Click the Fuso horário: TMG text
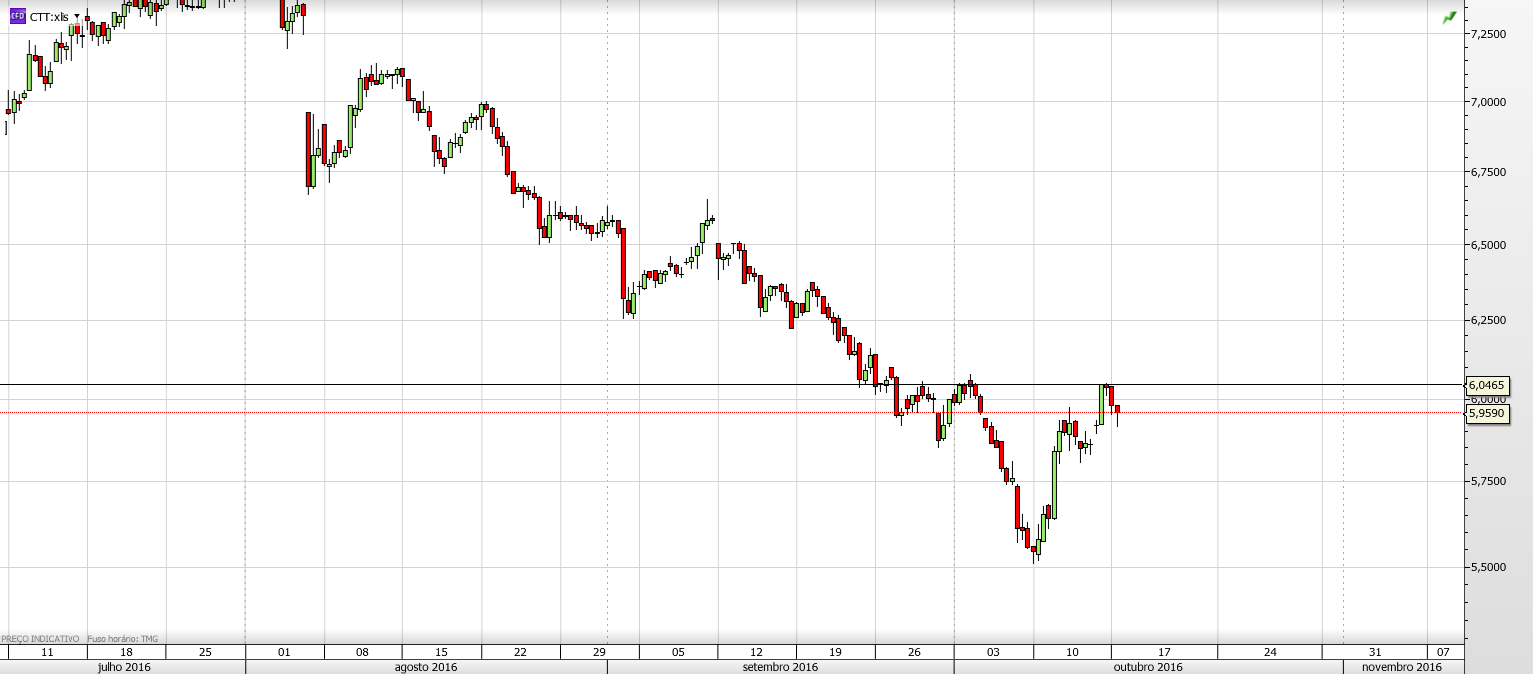1533x674 pixels. 123,638
